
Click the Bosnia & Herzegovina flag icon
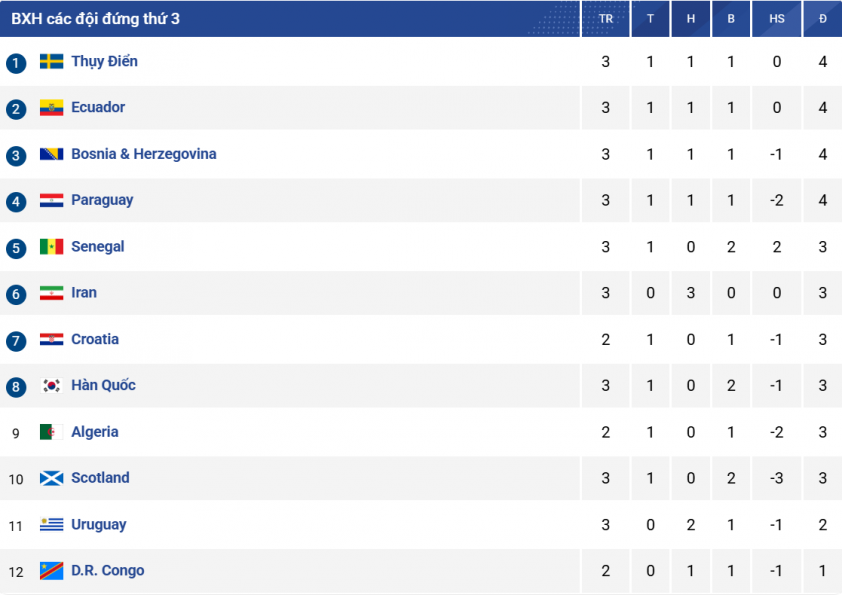[x=52, y=155]
